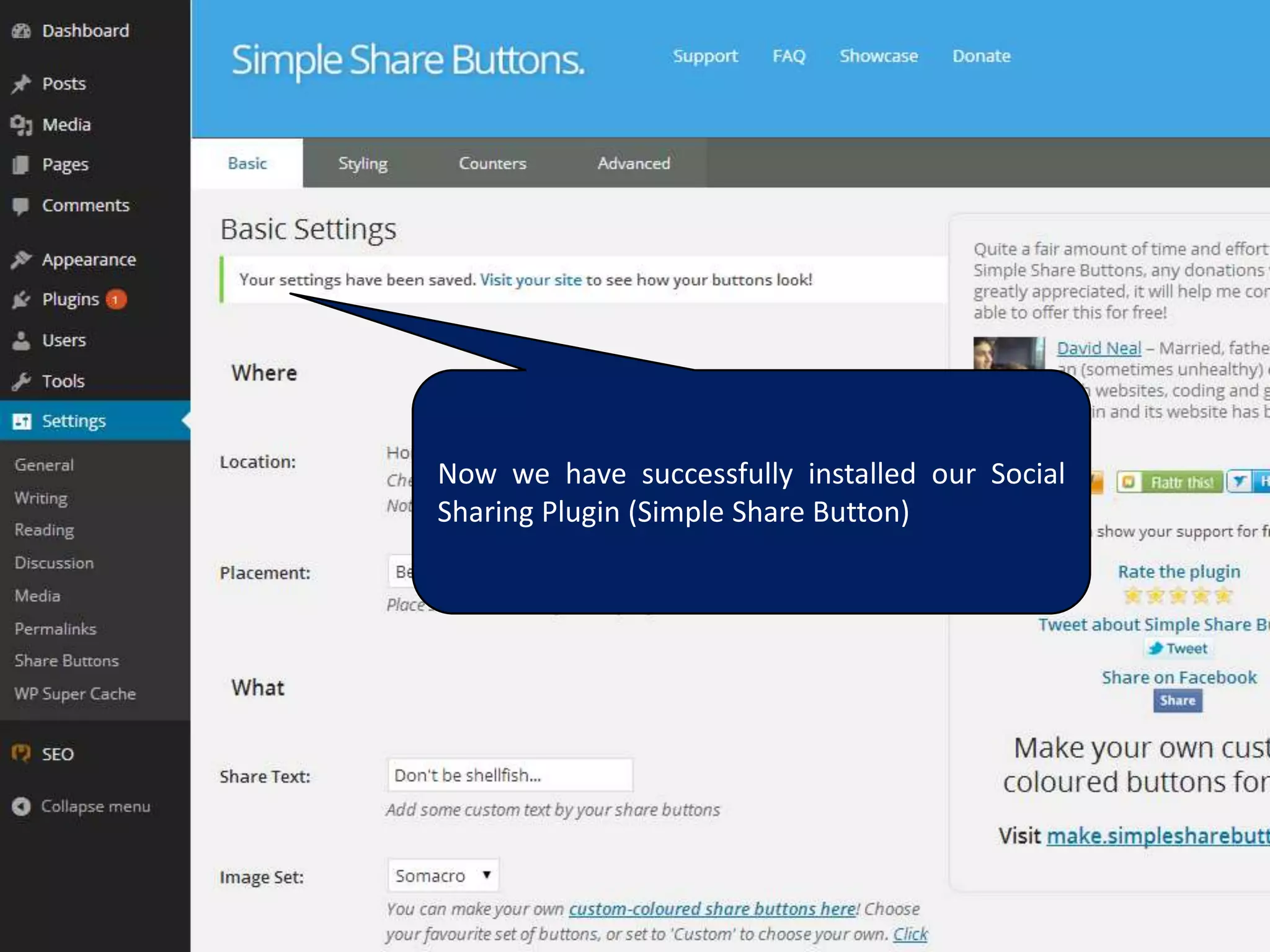Click the Media library icon

pos(21,125)
